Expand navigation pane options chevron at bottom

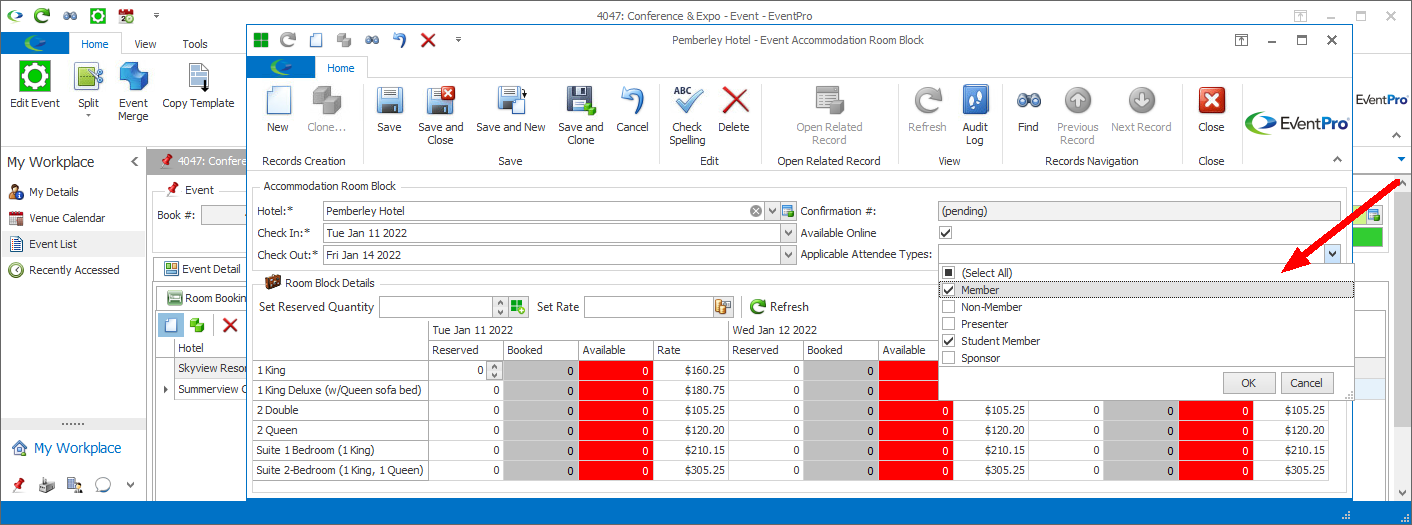pyautogui.click(x=130, y=485)
